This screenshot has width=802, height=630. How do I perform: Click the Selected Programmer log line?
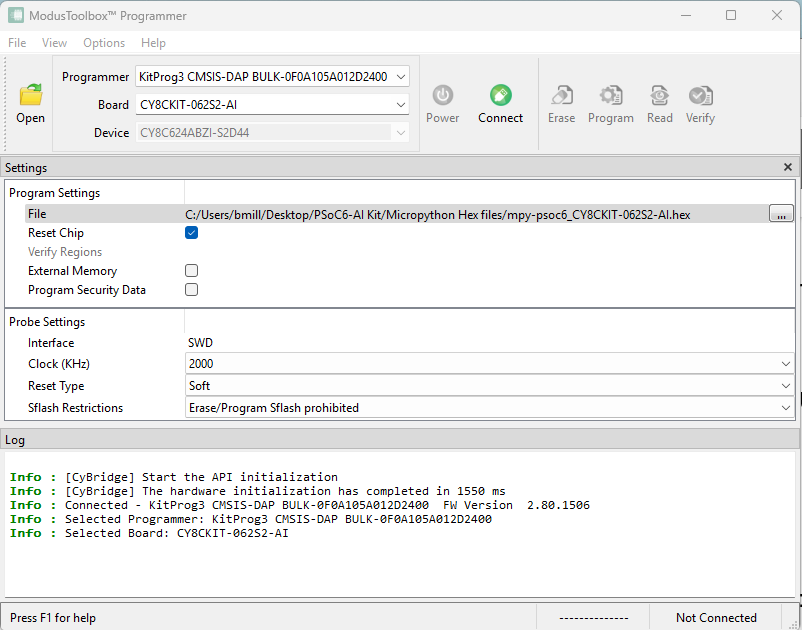click(251, 519)
